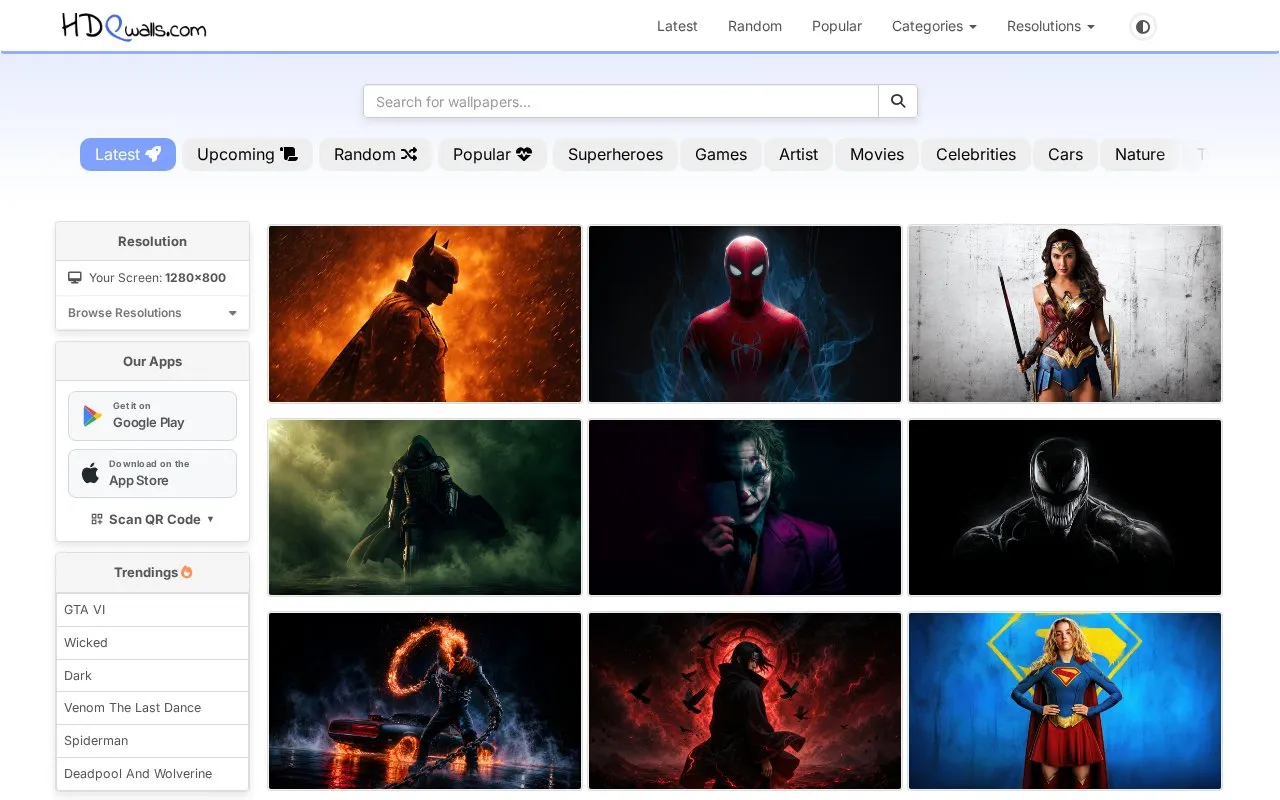
Task: Select the Latest rocket pill
Action: 128,154
